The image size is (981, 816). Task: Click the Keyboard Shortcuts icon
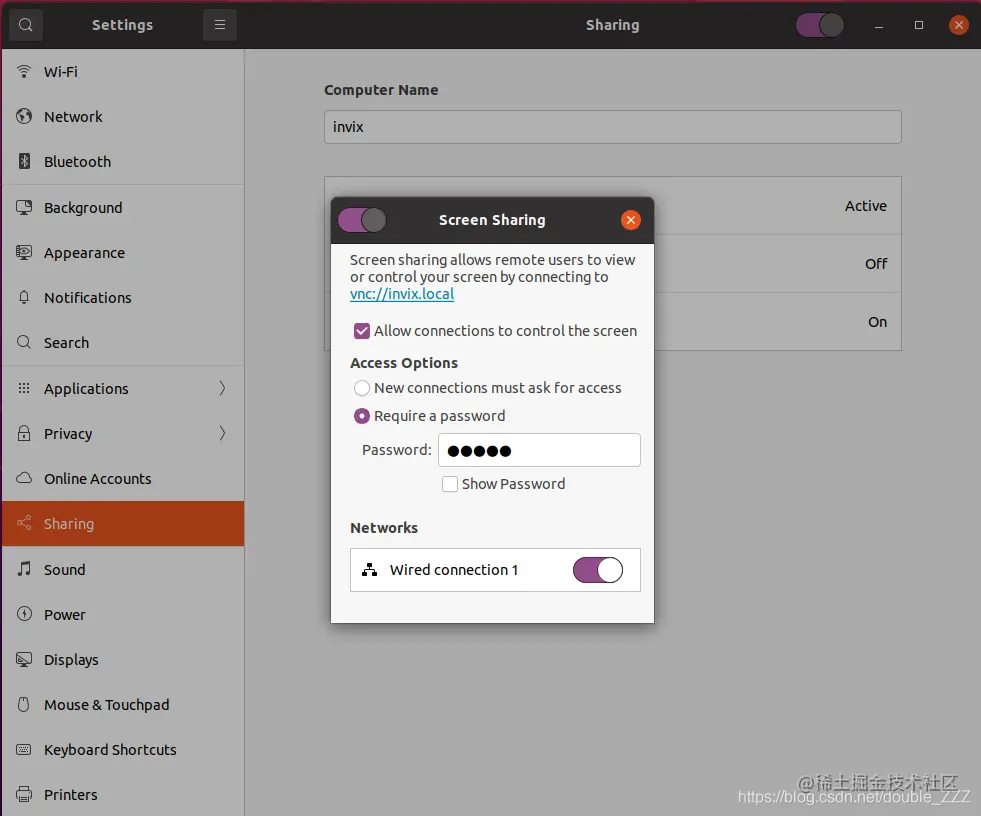[24, 750]
